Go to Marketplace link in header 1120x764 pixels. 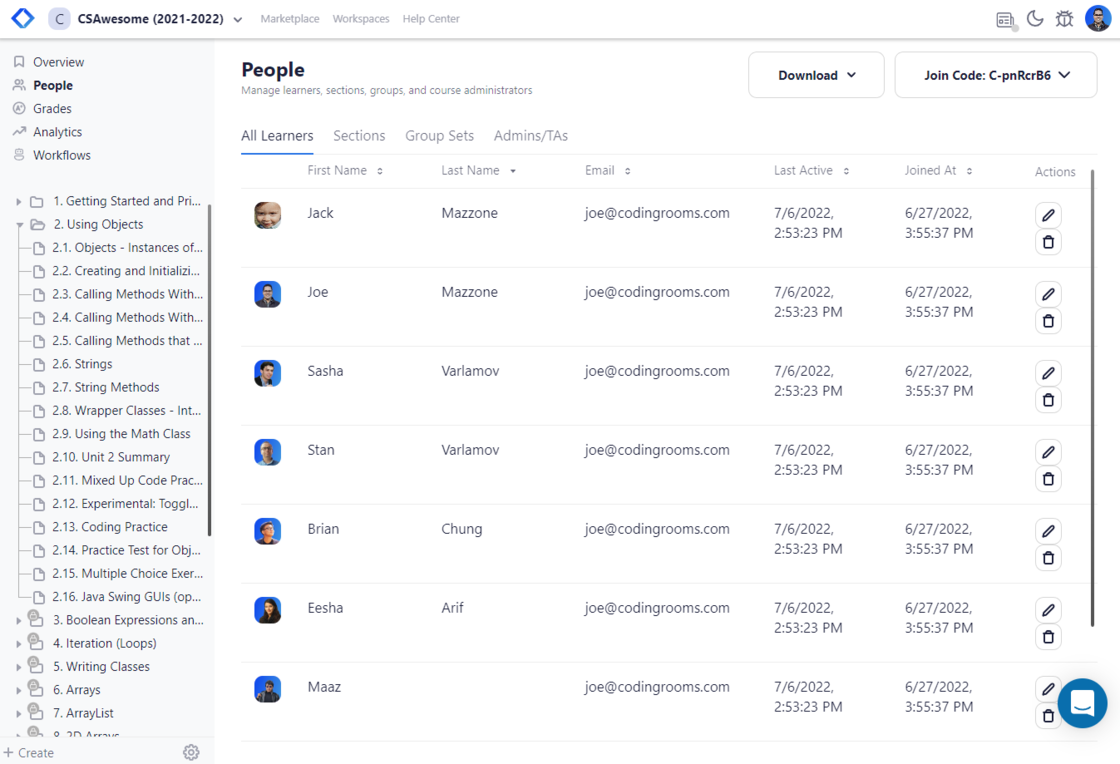(290, 19)
